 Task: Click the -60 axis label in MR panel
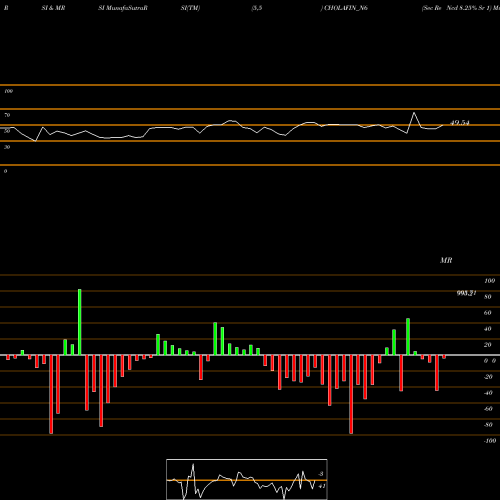coord(488,409)
